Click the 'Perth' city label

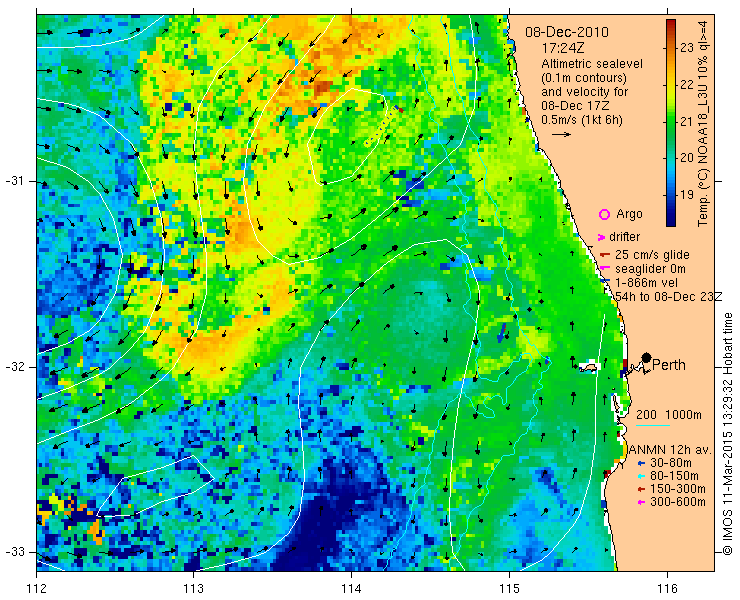(x=669, y=365)
